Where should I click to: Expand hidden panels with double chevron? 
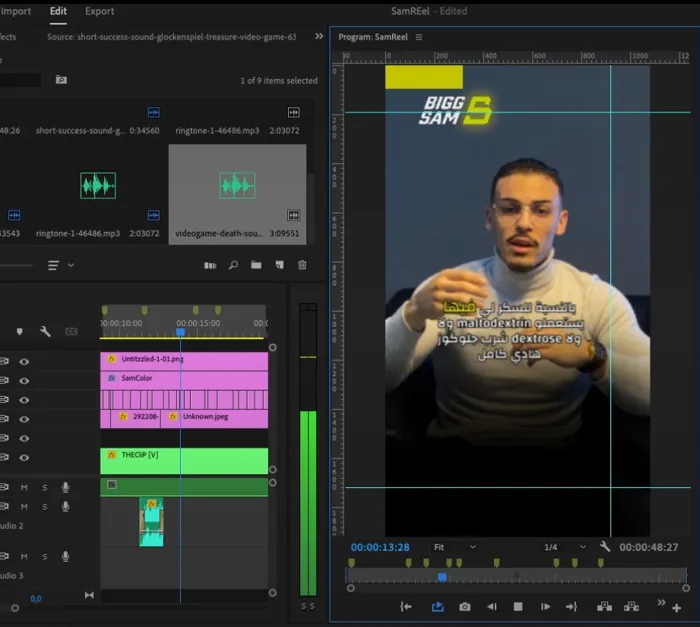(319, 36)
